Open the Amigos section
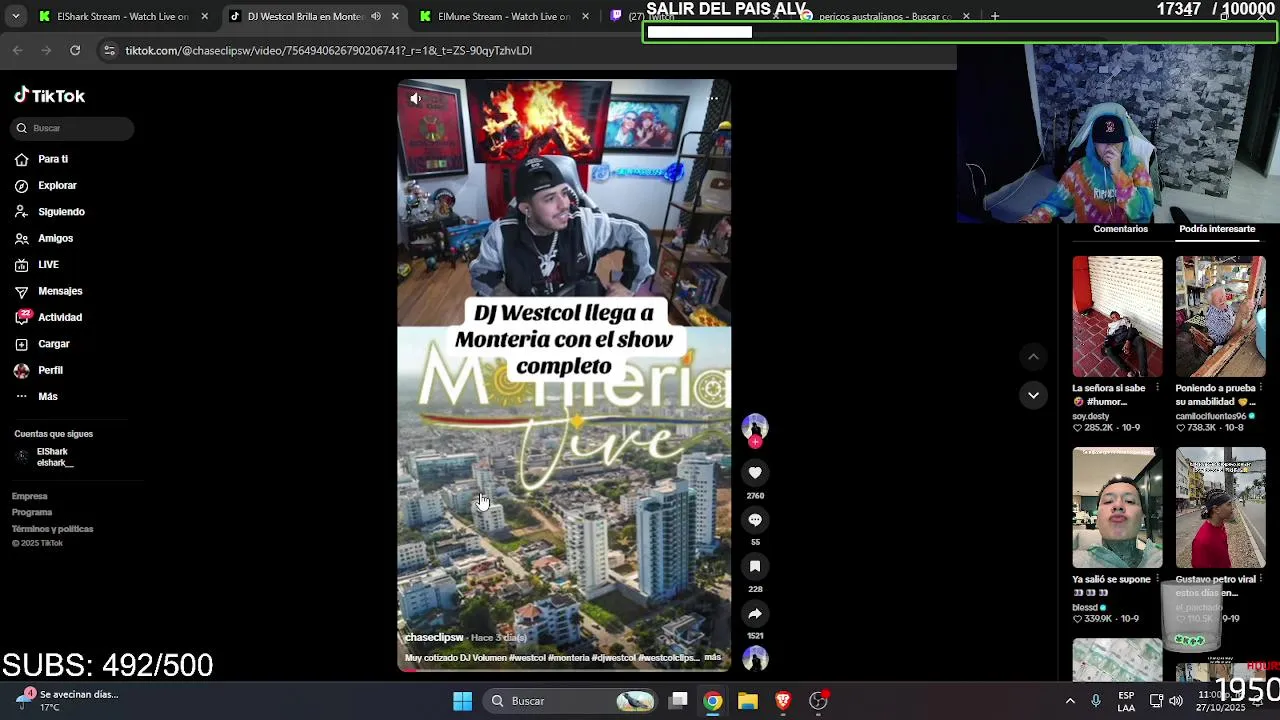 [43, 238]
